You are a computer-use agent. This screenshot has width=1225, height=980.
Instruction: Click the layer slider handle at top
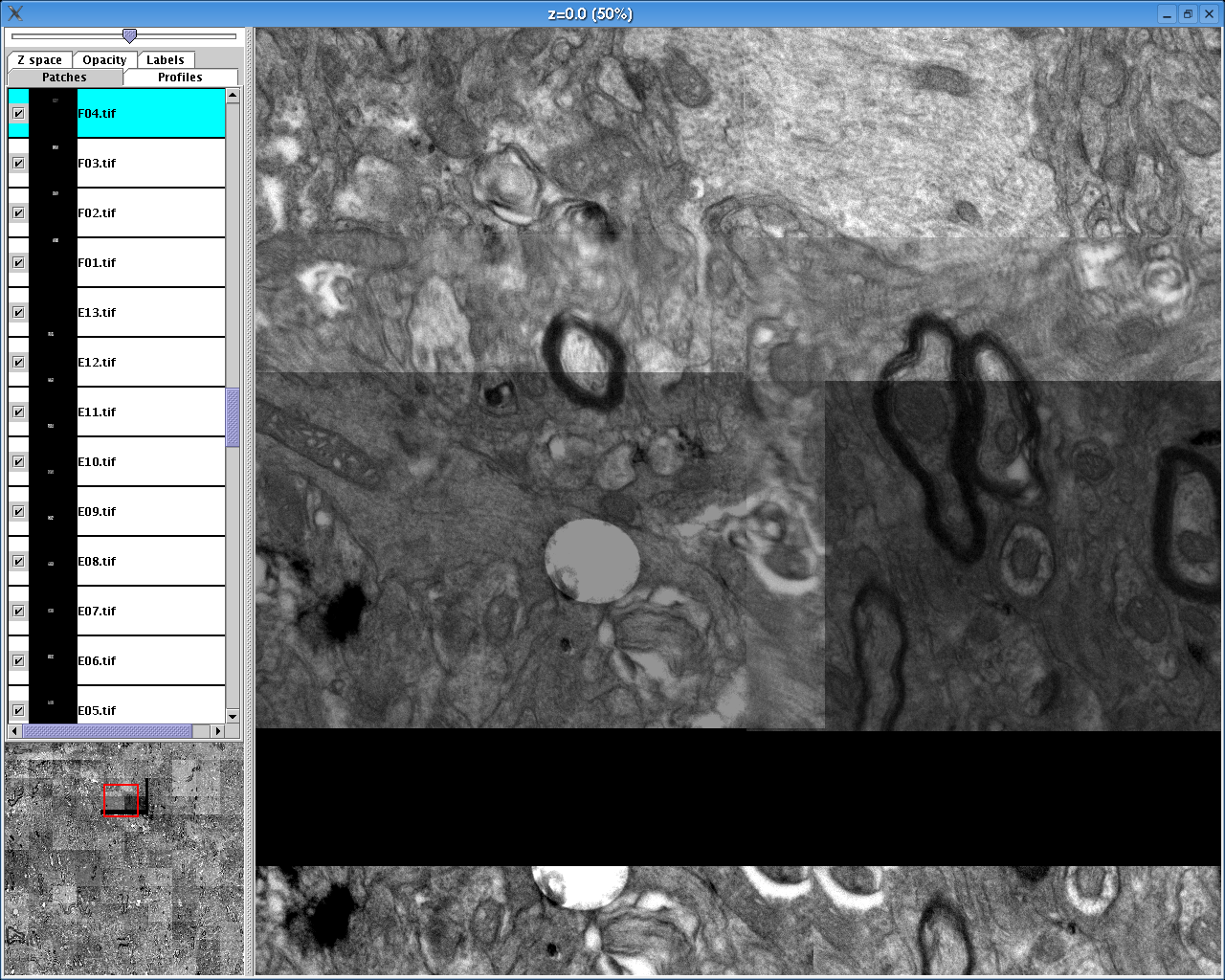click(129, 36)
